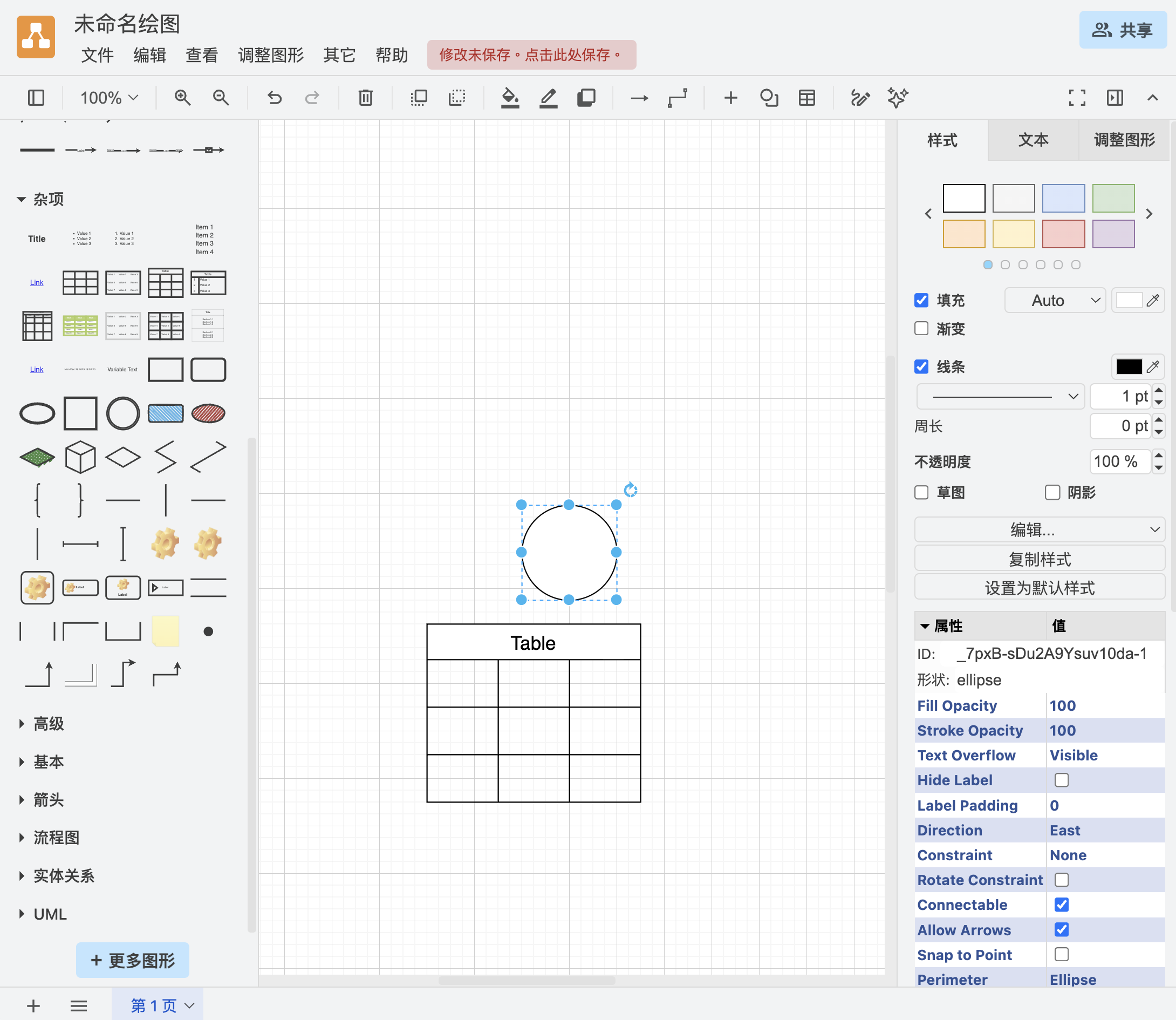Click the 复制样式 button
Screen dimensions: 1176x1020
(1039, 559)
